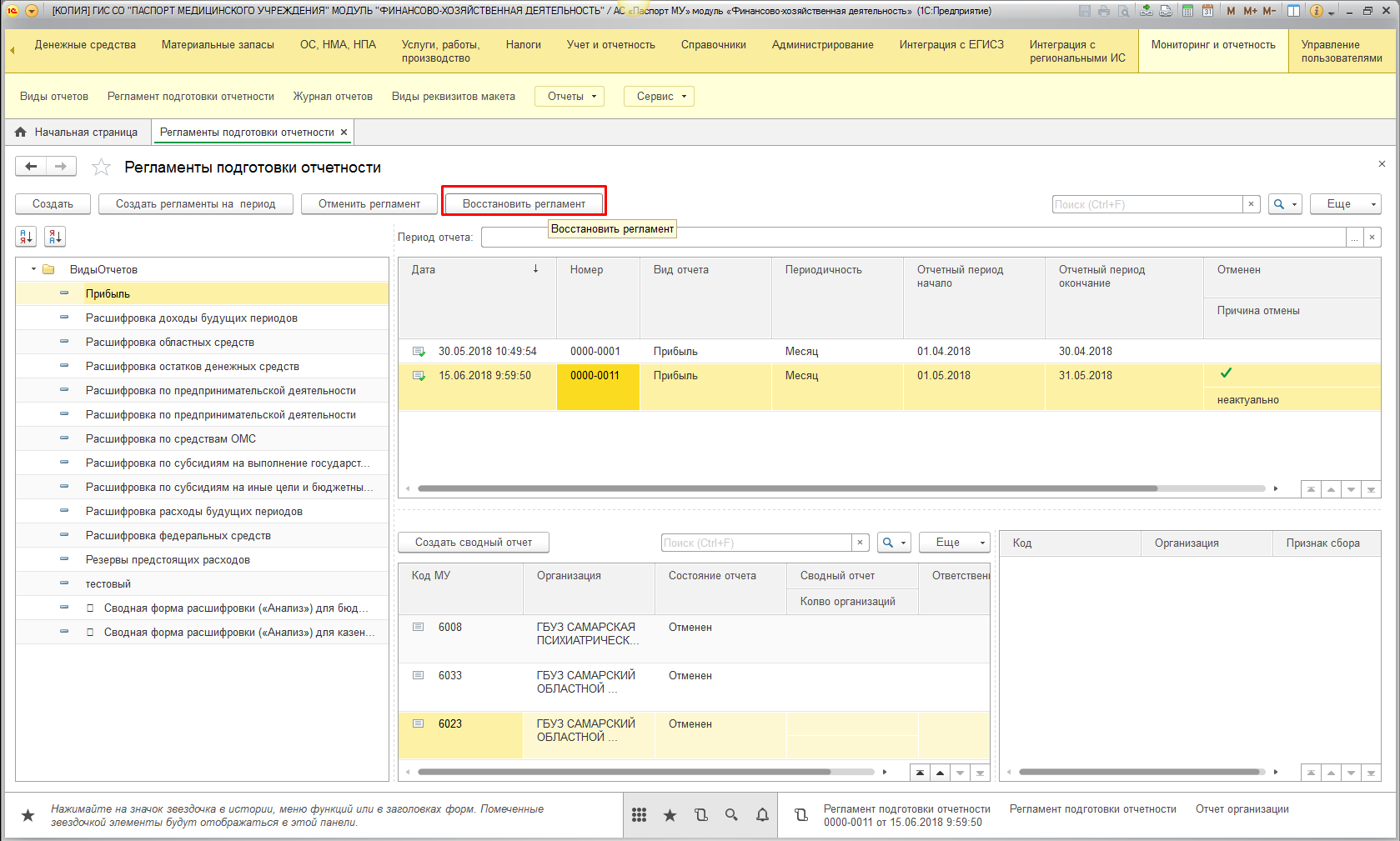This screenshot has width=1400, height=841.
Task: Open history icon in bottom tools panel
Action: coord(700,815)
